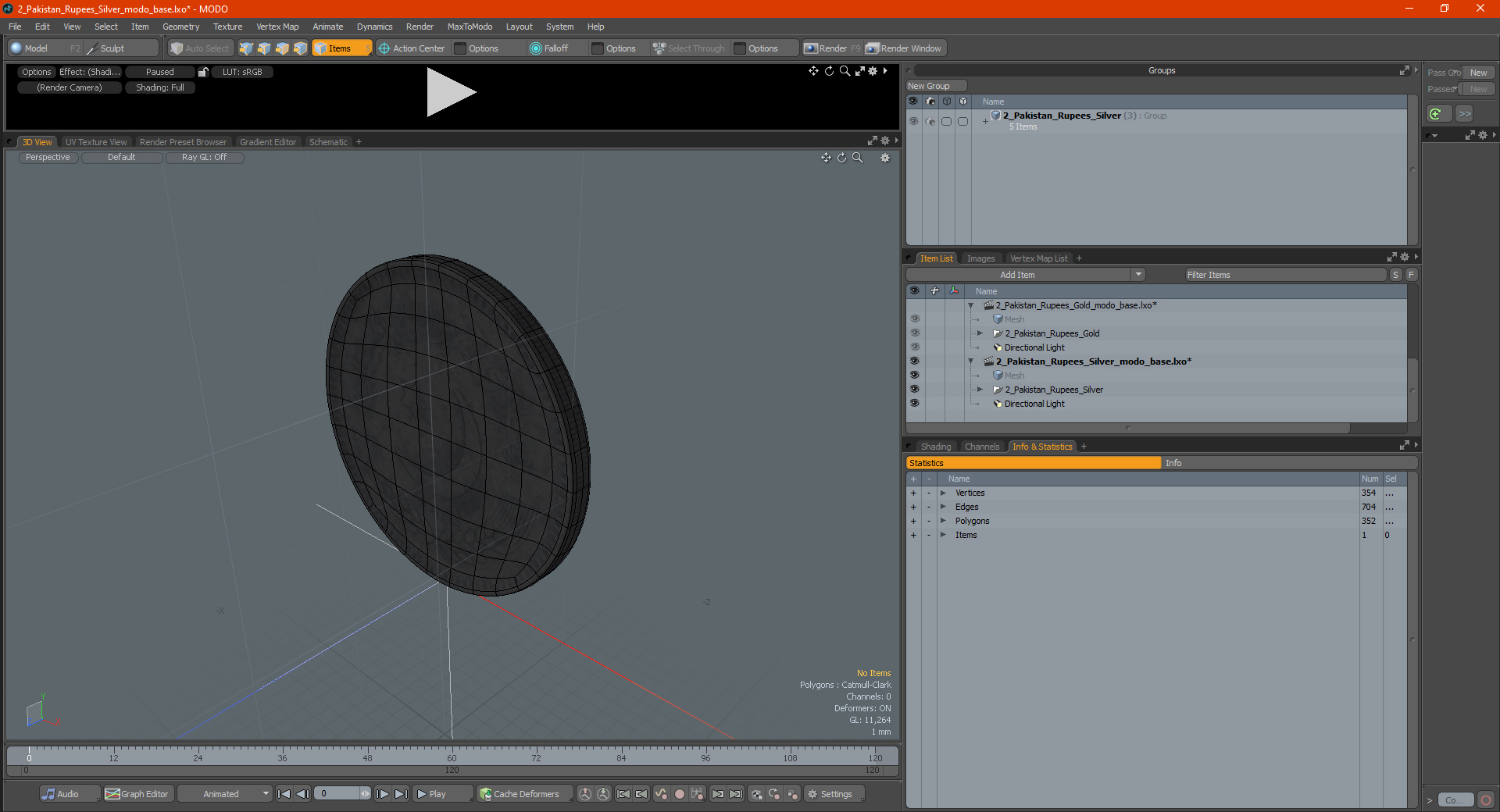Expand Polygons statistics row
1500x812 pixels.
[944, 521]
